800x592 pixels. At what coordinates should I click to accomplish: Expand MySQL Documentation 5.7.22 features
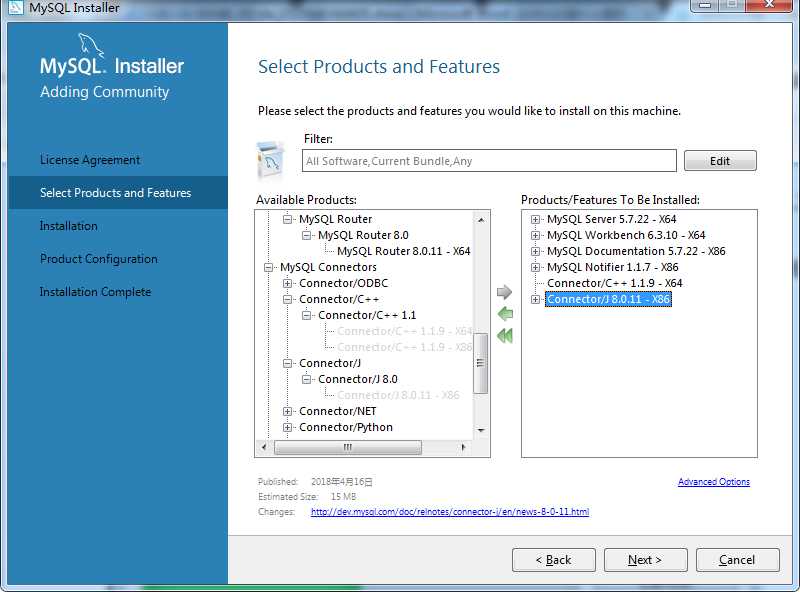pyautogui.click(x=535, y=251)
